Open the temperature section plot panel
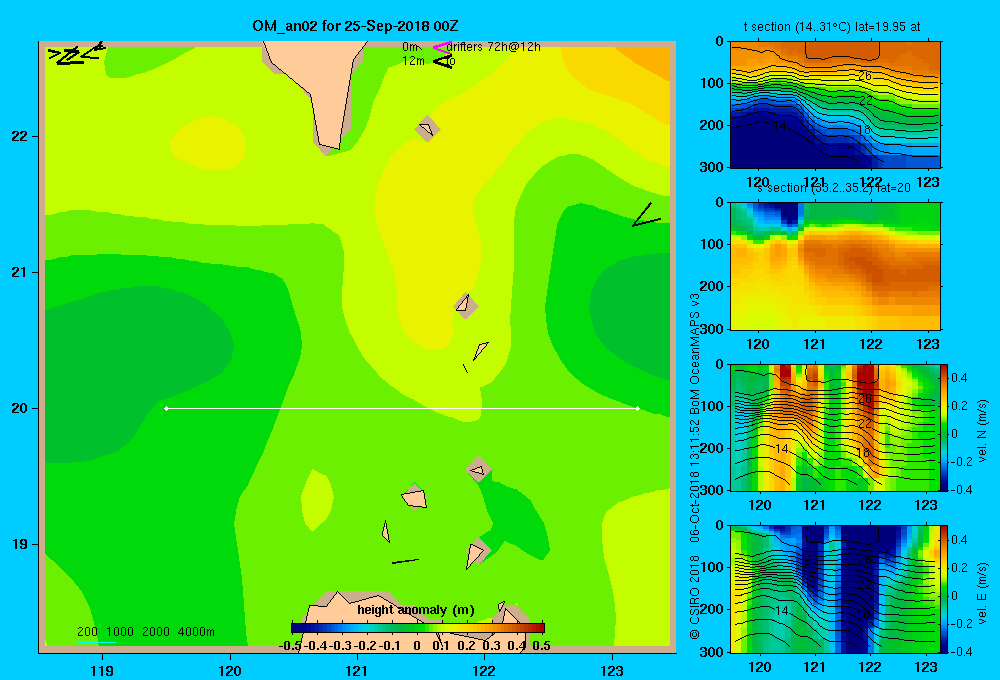The width and height of the screenshot is (1000, 680). [x=835, y=105]
